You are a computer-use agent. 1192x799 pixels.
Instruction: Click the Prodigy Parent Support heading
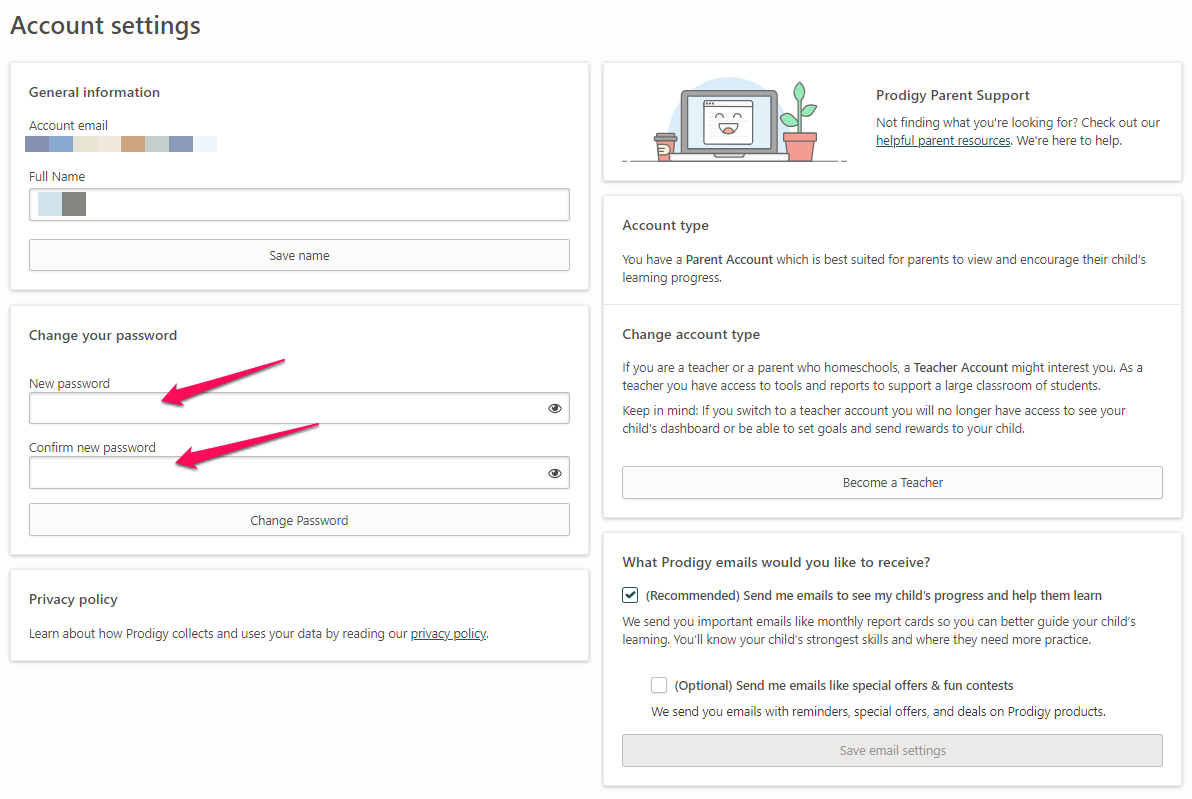pos(952,95)
